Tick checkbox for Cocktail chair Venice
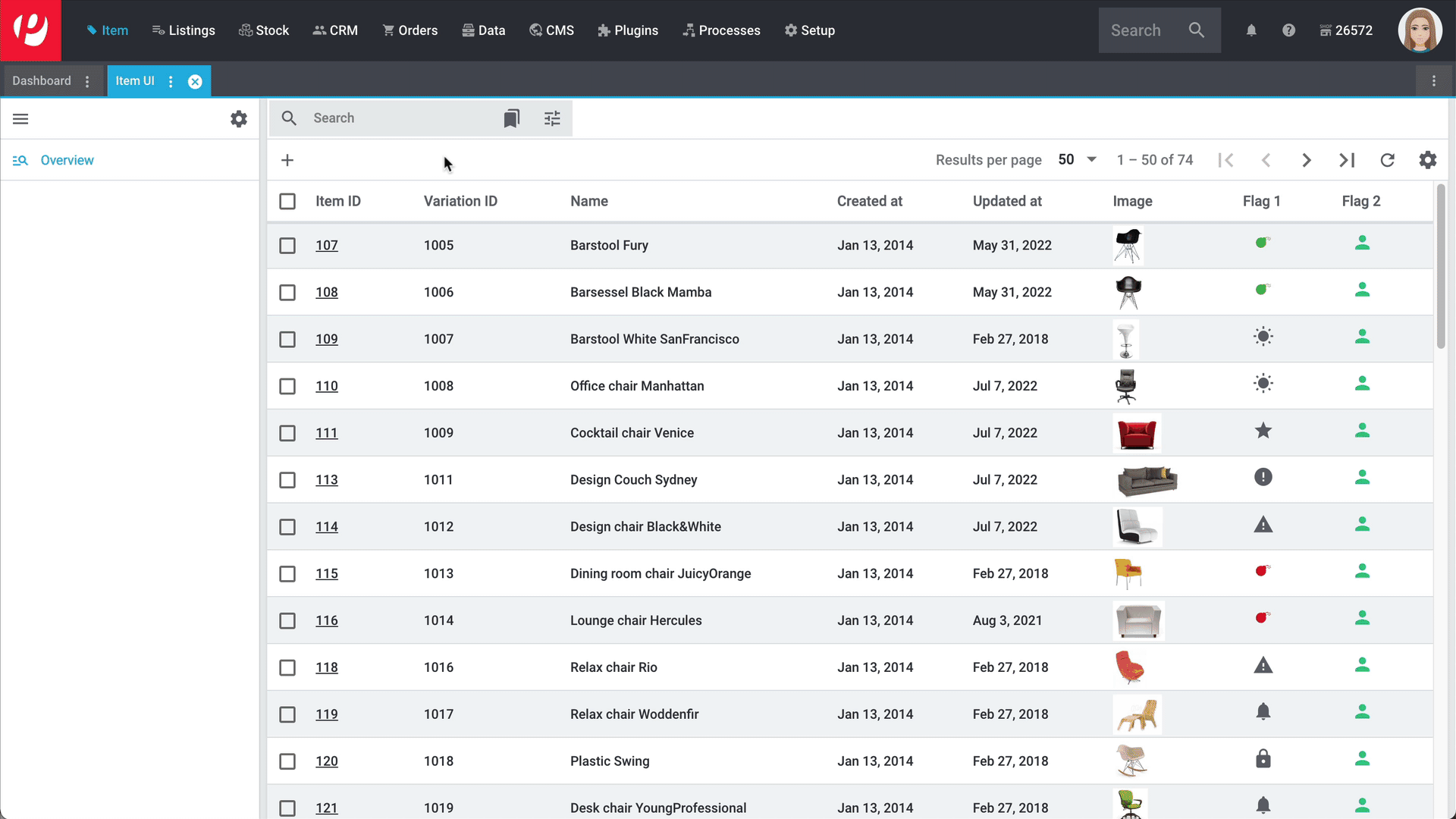The image size is (1456, 819). coord(287,433)
